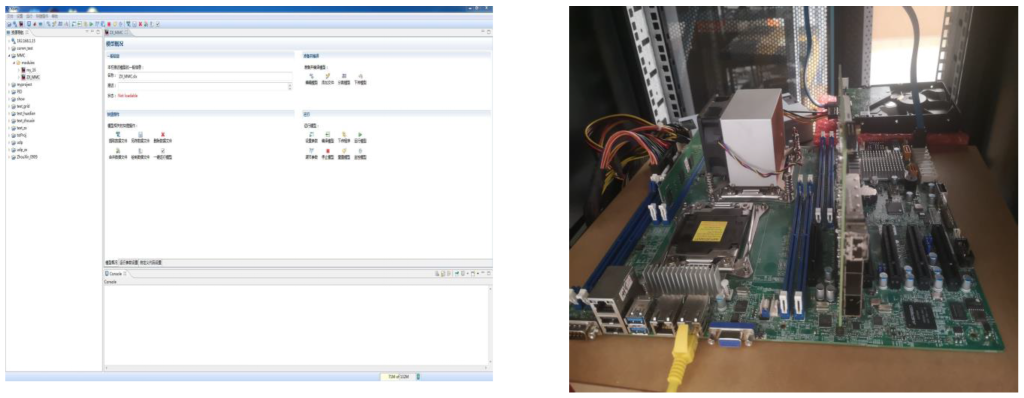
Task: Expand the myproject node
Action: coord(9,84)
